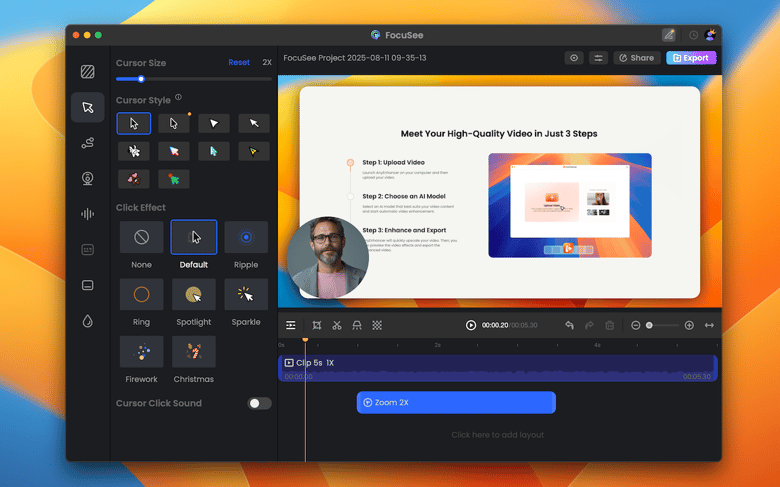Viewport: 780px width, 487px height.
Task: Pick the white solid pointer cursor style
Action: [214, 123]
